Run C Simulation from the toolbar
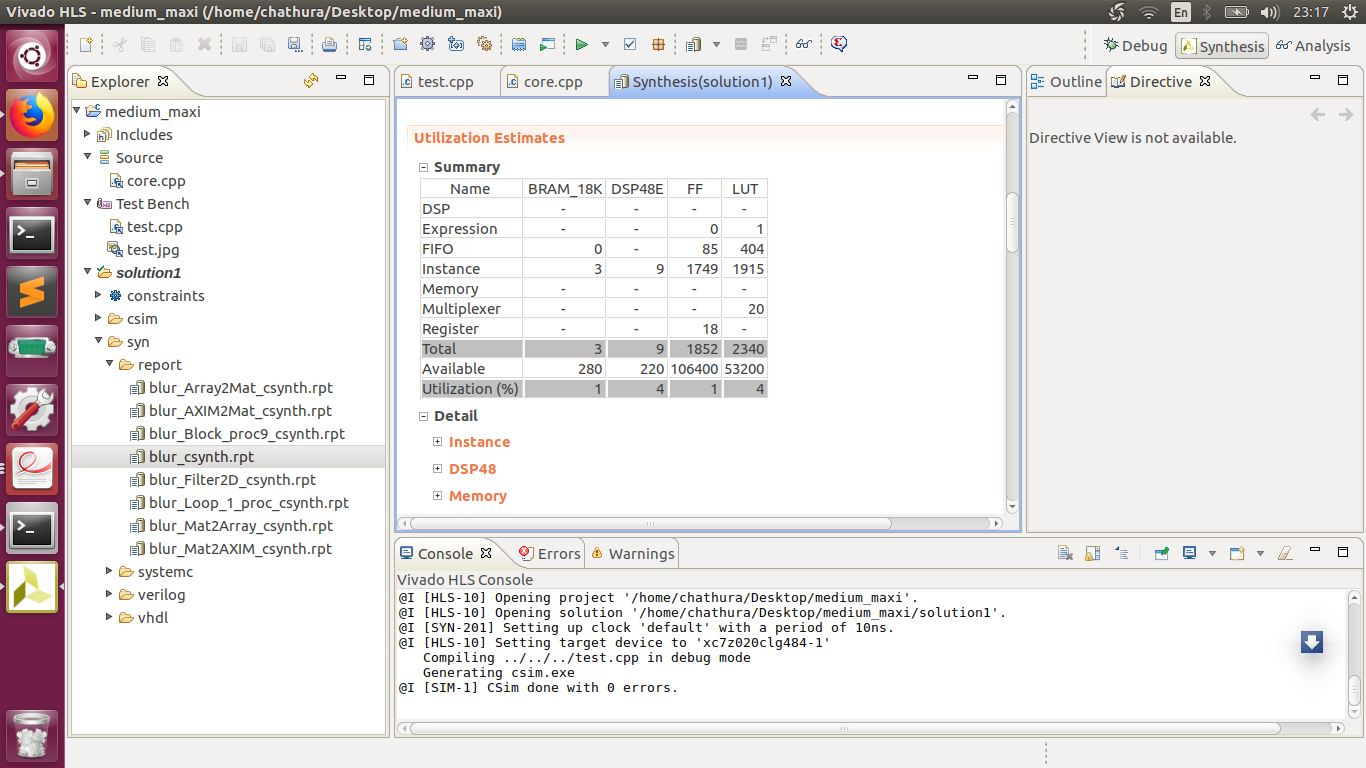The image size is (1366, 768). pos(547,45)
